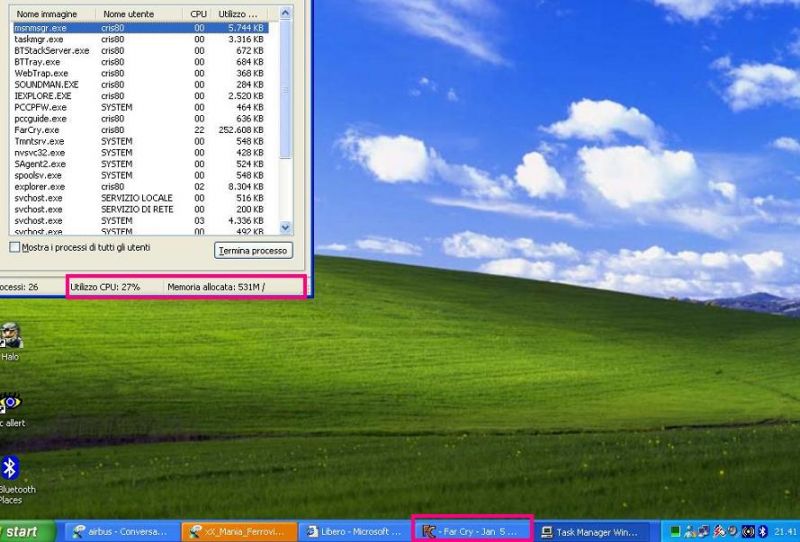The height and width of the screenshot is (542, 800).
Task: Check Mostra i processi di tutti gli utenti
Action: (x=15, y=248)
